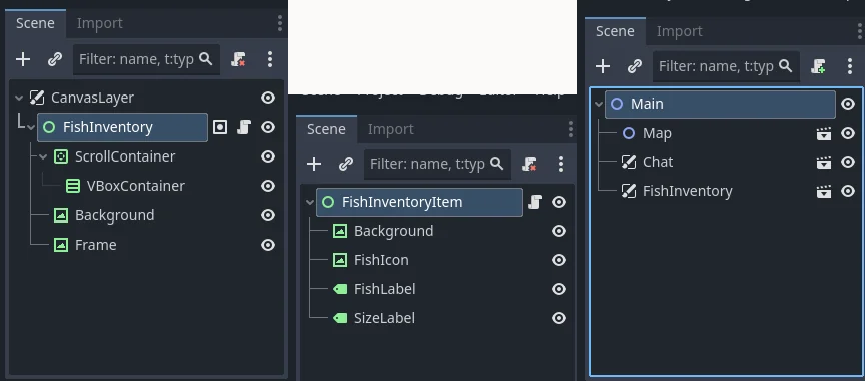Viewport: 865px width, 381px height.
Task: Toggle visibility of FishIcon node
Action: (559, 260)
